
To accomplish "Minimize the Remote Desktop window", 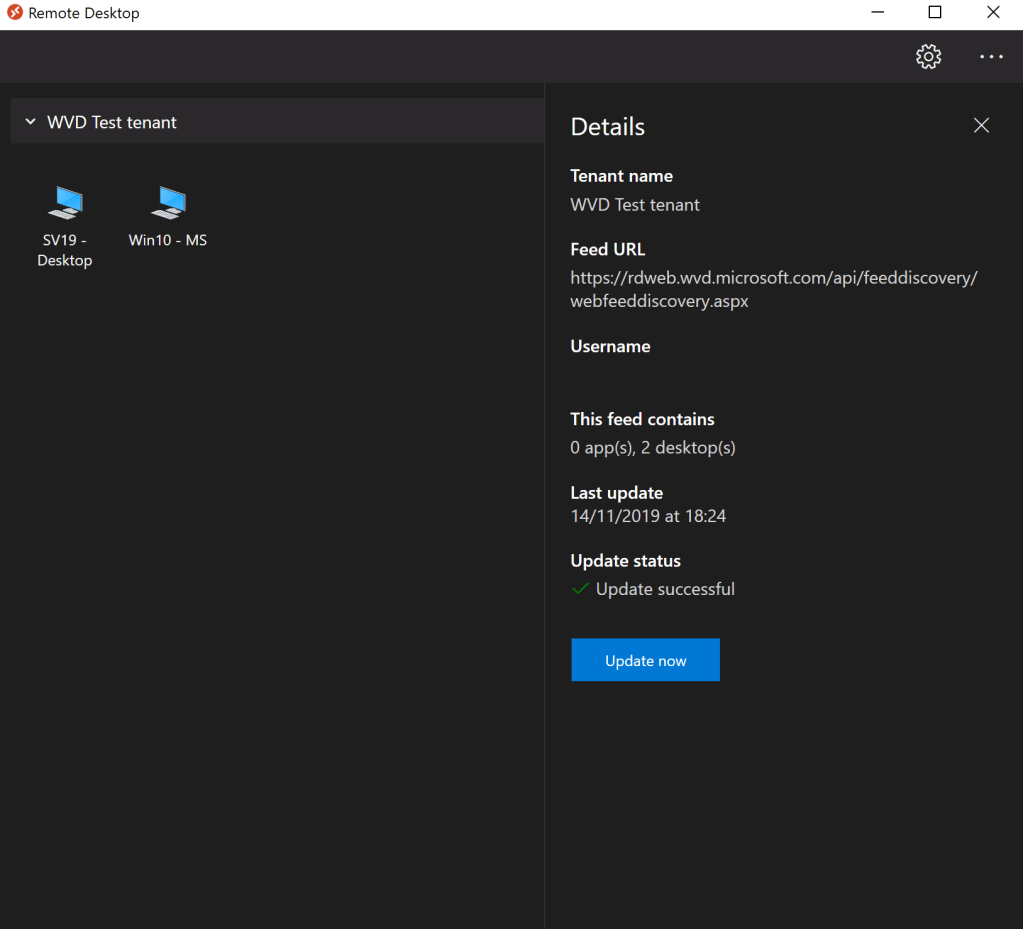I will pyautogui.click(x=878, y=12).
